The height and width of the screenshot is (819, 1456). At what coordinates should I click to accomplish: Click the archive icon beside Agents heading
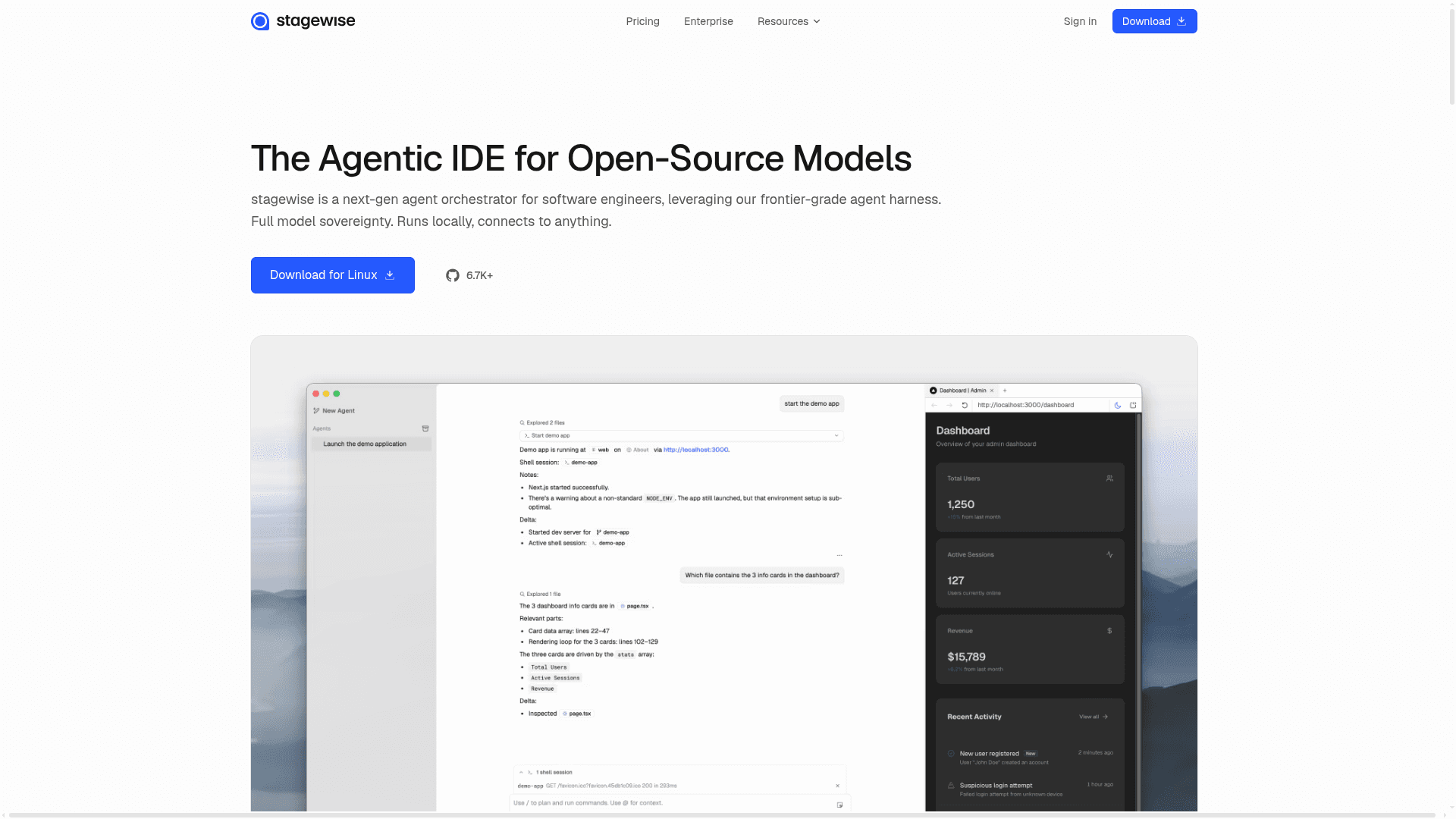tap(425, 428)
